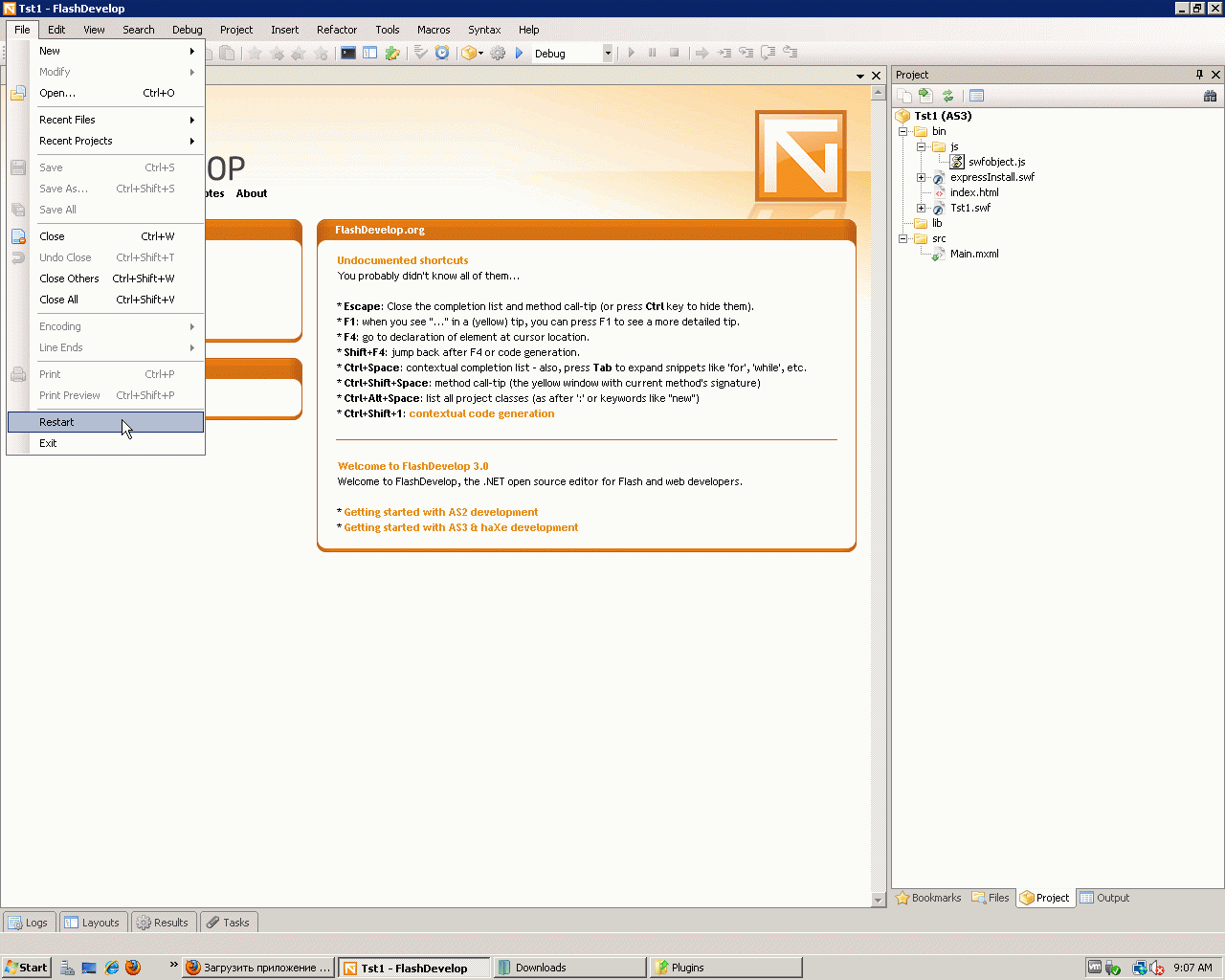
Task: Open 'contextual code generation' link
Action: pos(481,413)
